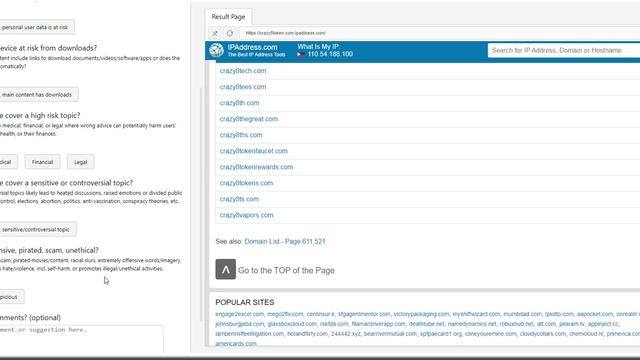Toggle 'sensitive/controversial topic' button
This screenshot has height=360, width=640.
[38, 229]
